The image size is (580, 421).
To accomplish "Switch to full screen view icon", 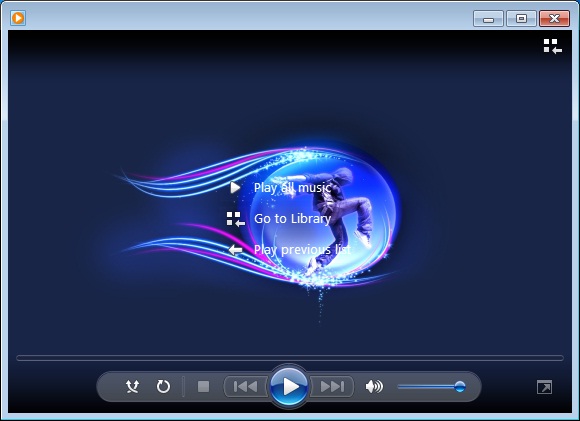I will 544,387.
